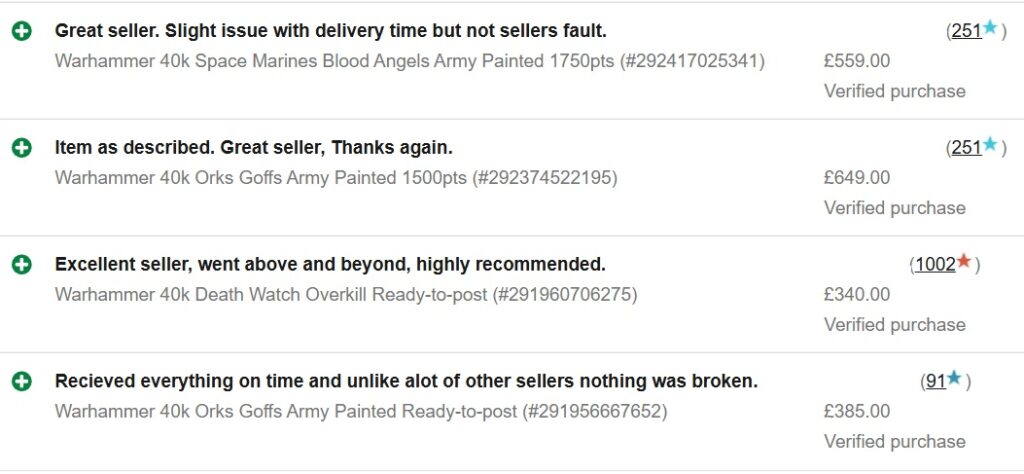Image resolution: width=1024 pixels, height=474 pixels.
Task: Click the positive icon next to Recieved everything on time
Action: point(22,381)
